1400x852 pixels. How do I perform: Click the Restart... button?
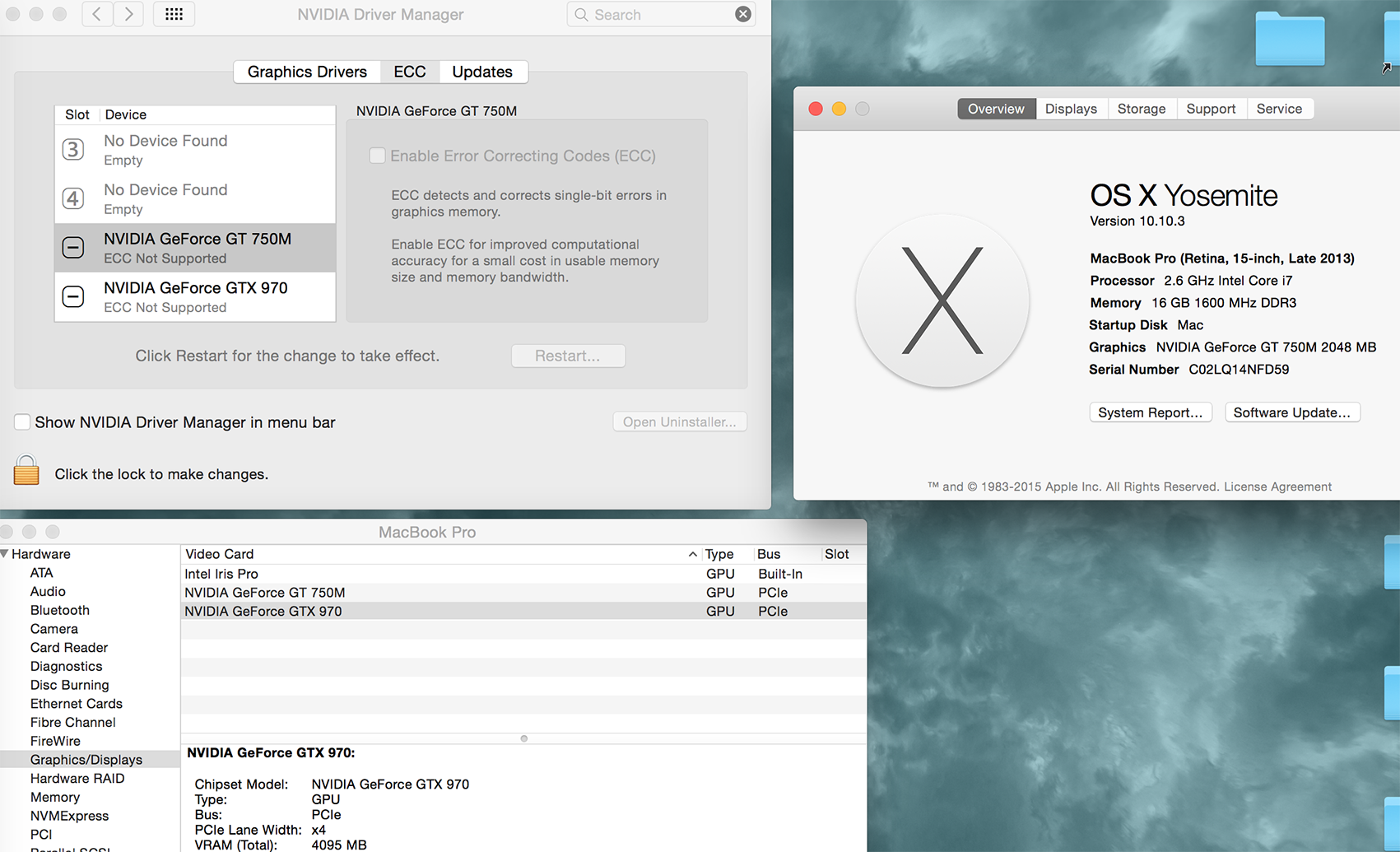tap(568, 356)
